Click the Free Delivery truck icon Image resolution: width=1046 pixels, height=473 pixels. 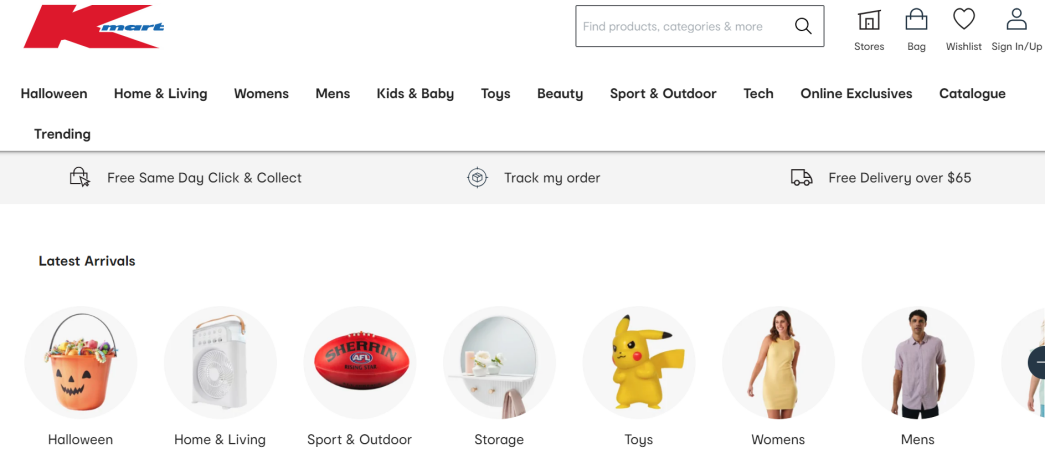click(x=801, y=178)
